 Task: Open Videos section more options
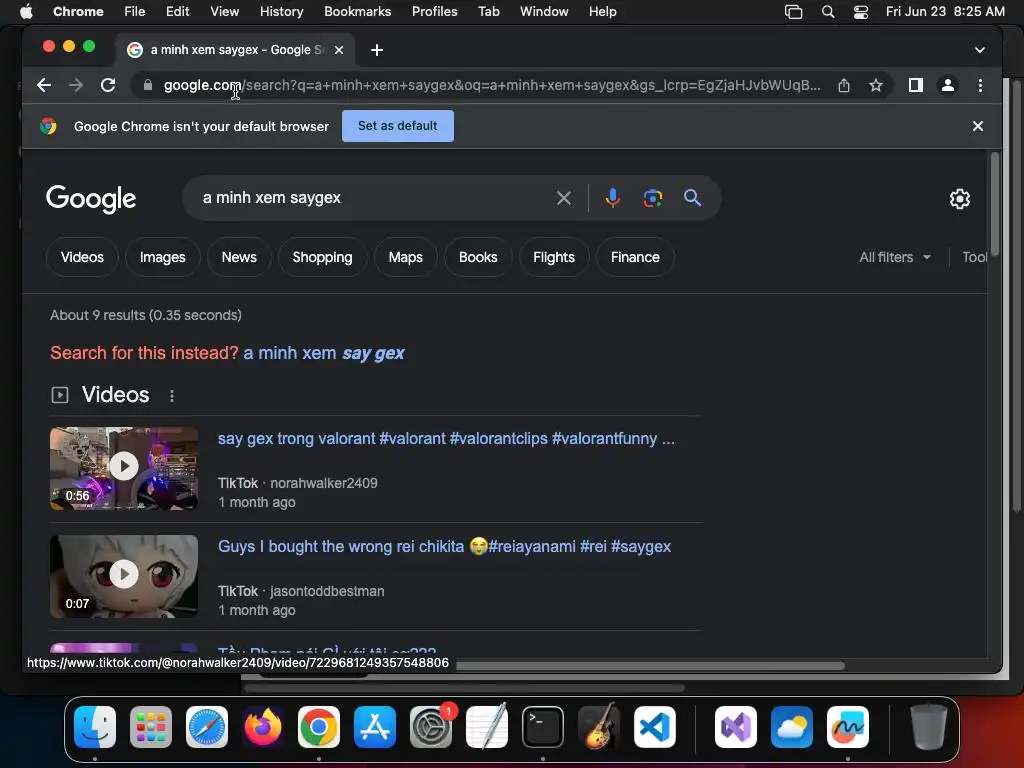coord(172,396)
